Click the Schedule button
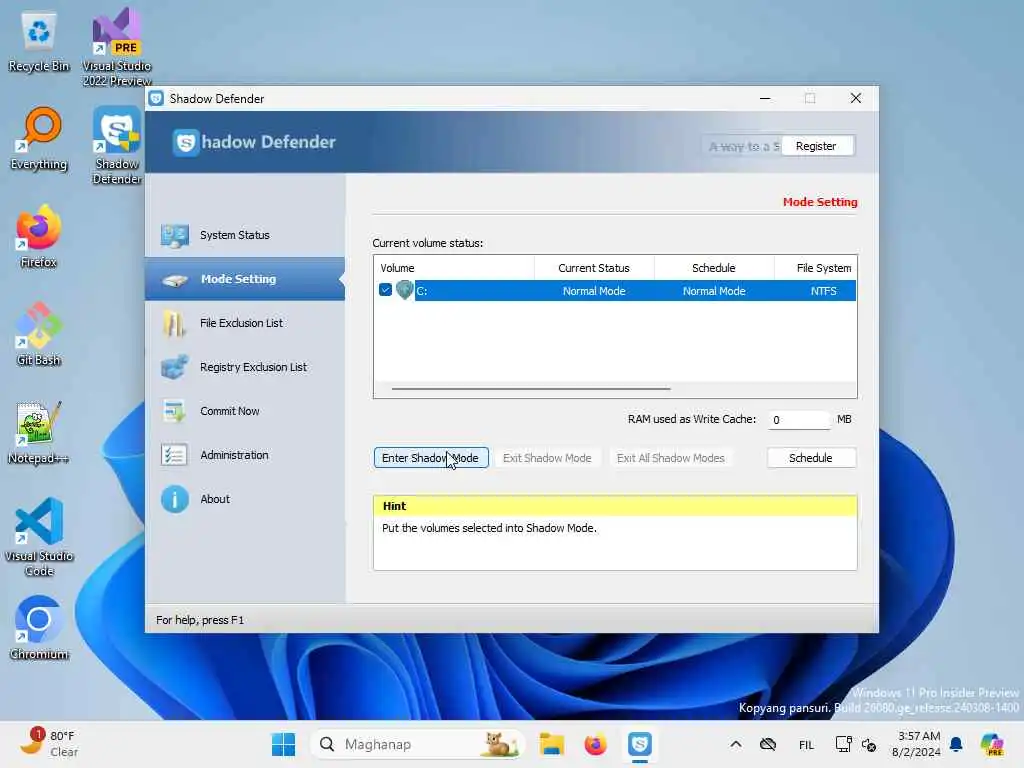The height and width of the screenshot is (768, 1024). tap(811, 458)
